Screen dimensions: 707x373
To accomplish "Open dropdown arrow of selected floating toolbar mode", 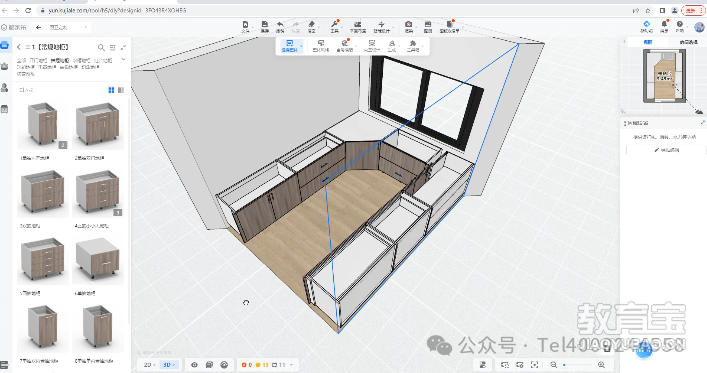I will (301, 46).
